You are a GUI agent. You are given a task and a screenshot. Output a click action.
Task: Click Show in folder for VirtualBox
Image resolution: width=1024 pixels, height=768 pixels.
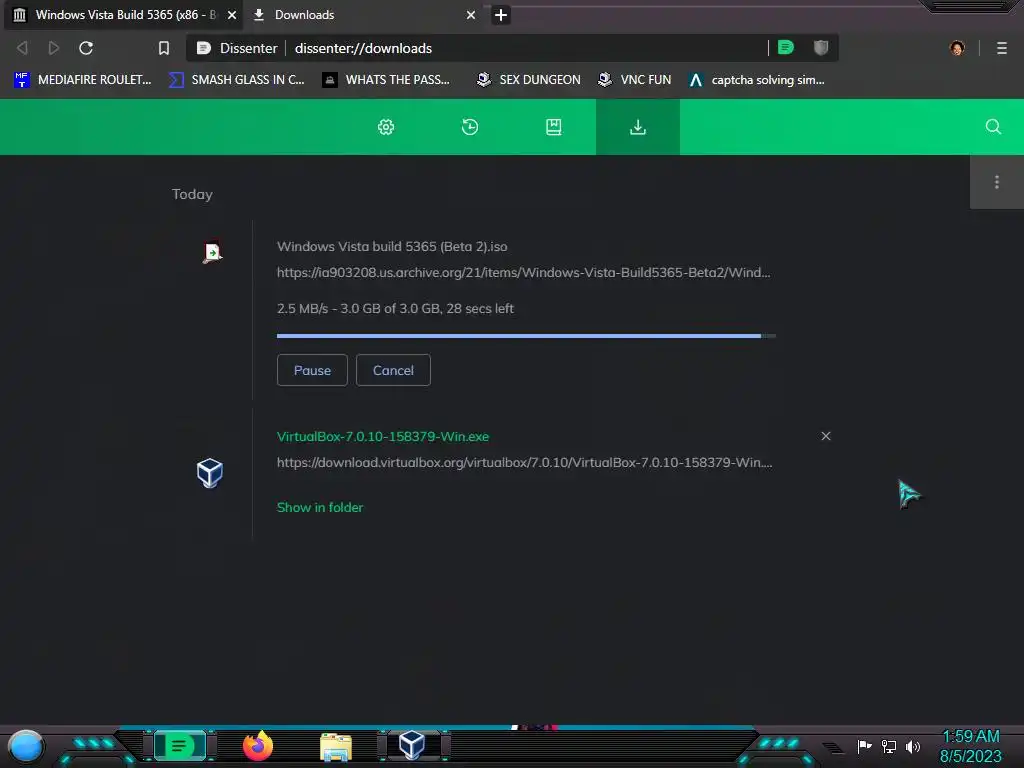320,507
